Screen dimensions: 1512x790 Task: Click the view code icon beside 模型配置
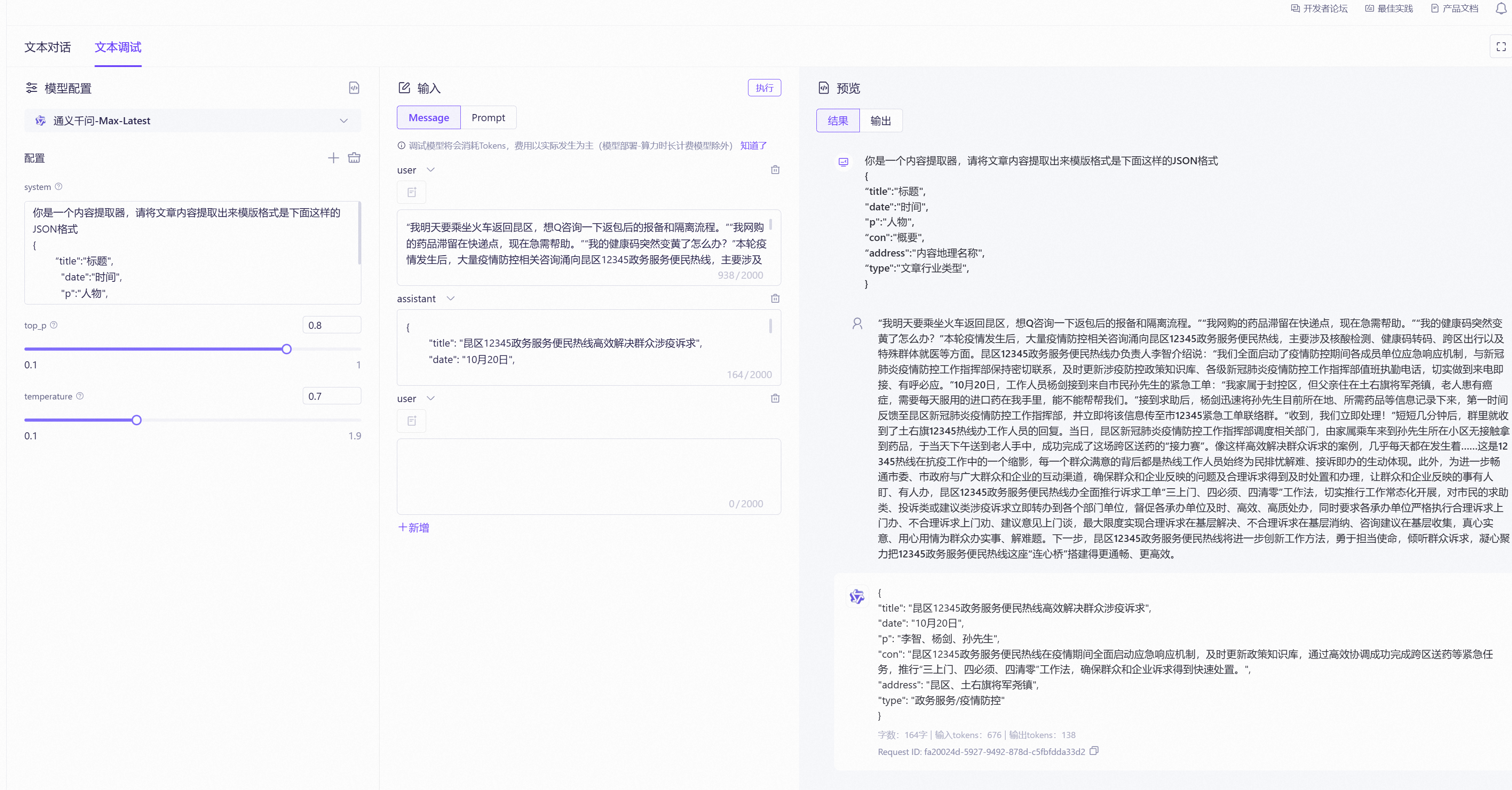click(x=354, y=88)
